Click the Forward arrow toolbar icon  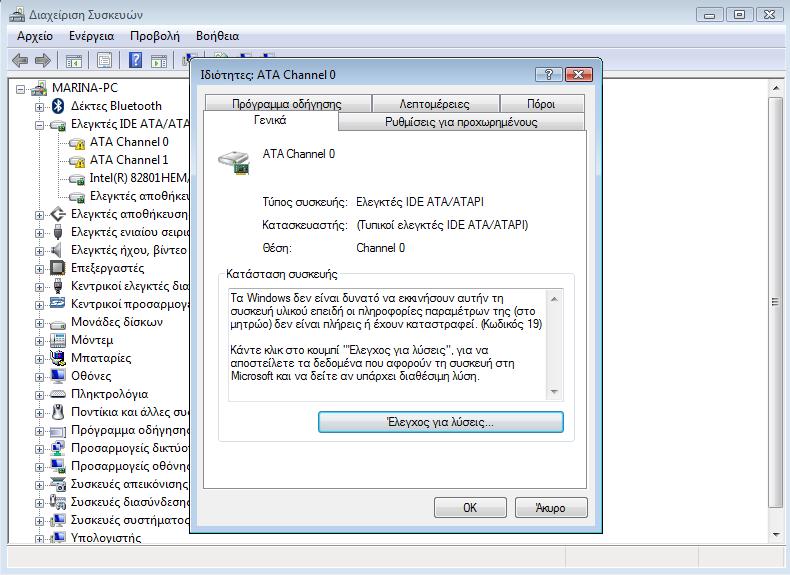[x=42, y=61]
